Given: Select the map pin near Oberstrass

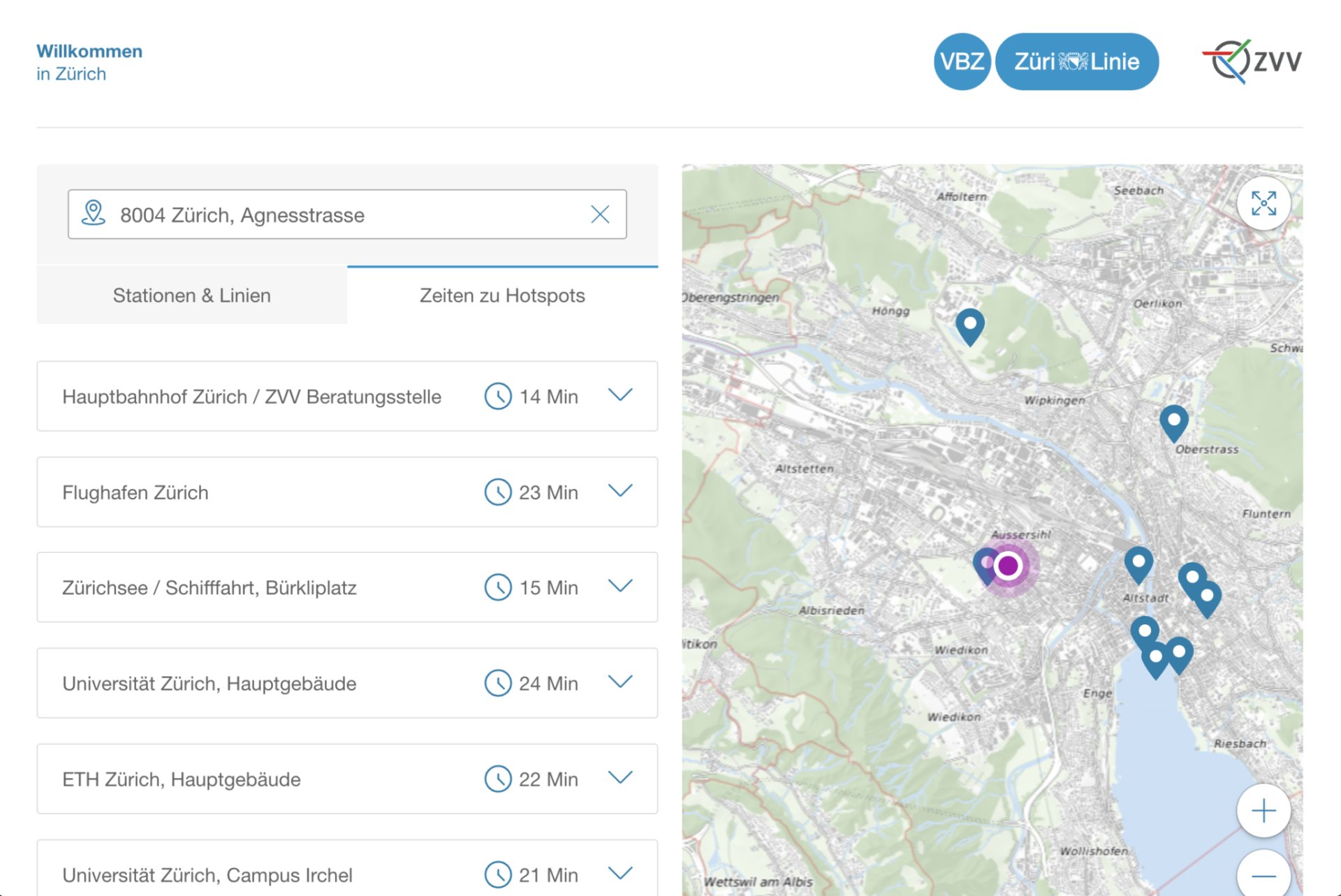Looking at the screenshot, I should click(1174, 420).
